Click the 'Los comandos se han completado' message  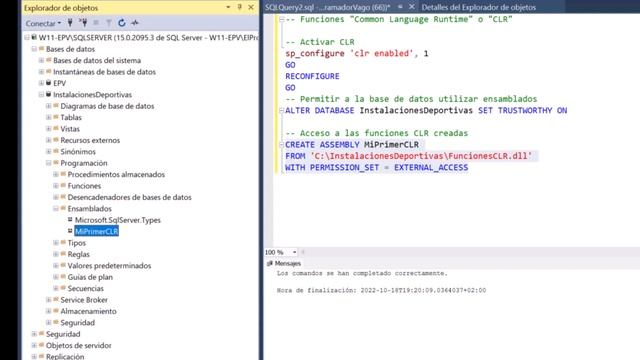362,273
